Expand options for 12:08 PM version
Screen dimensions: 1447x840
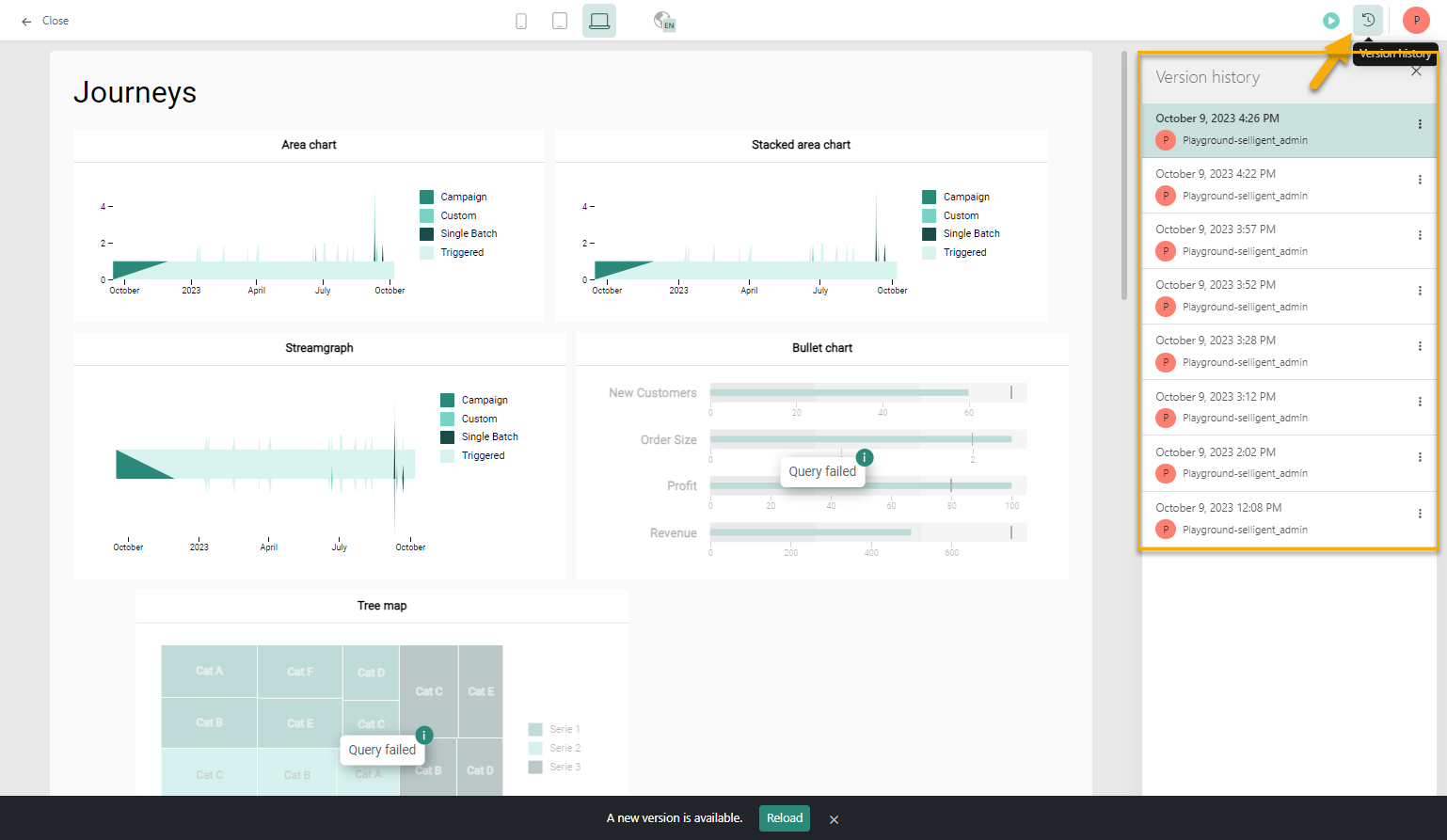click(1420, 514)
